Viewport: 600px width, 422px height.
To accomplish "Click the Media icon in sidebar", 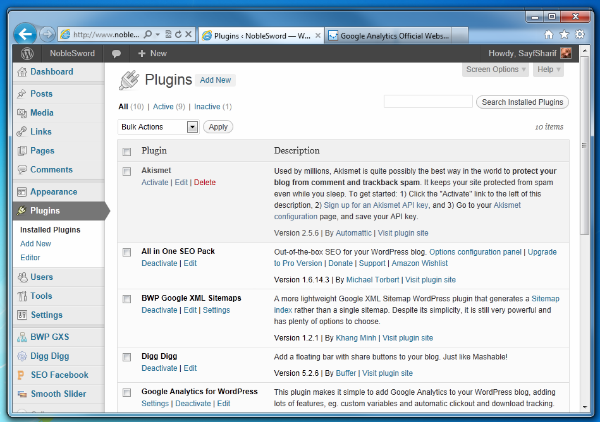I will 22,113.
